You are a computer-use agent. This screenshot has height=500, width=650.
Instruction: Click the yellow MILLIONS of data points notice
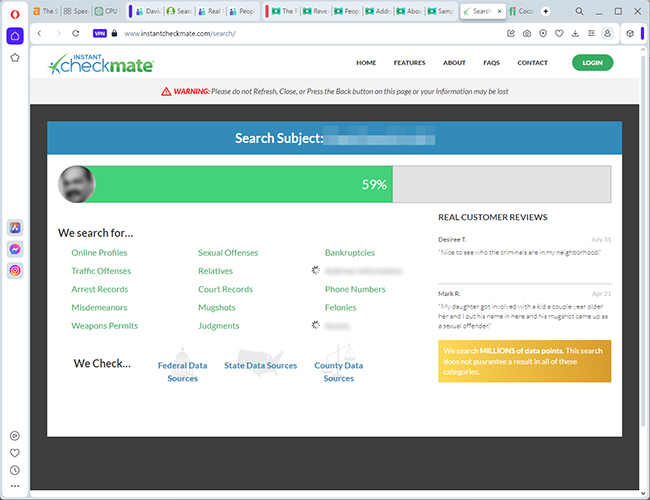524,361
